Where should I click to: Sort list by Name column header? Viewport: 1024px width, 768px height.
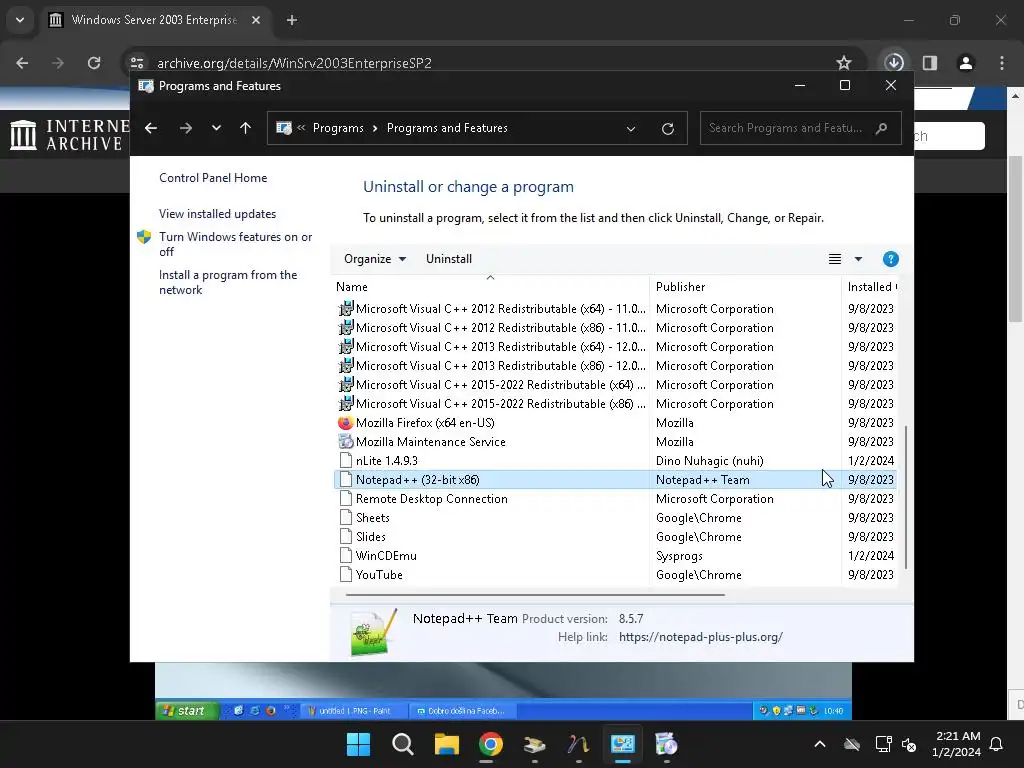point(490,286)
